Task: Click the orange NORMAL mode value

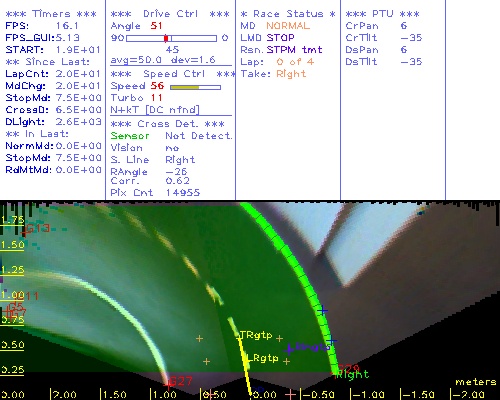Action: [288, 26]
